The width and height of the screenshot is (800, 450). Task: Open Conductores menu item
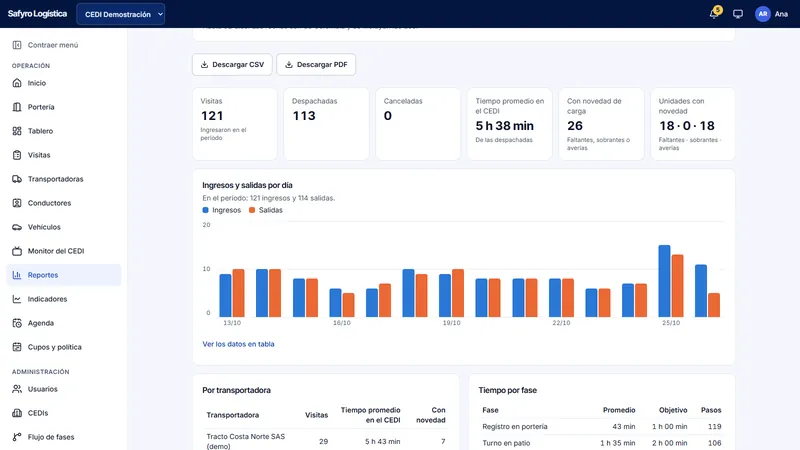[64, 203]
